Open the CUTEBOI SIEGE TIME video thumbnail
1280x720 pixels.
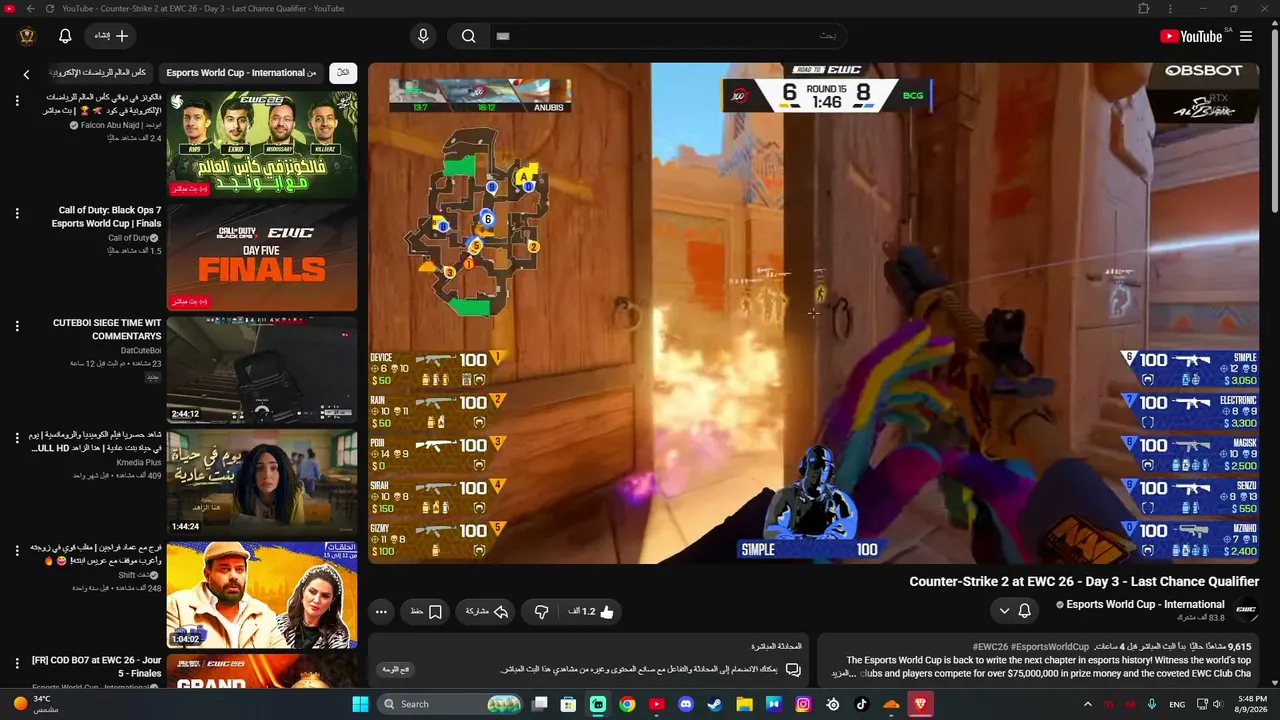(x=262, y=370)
